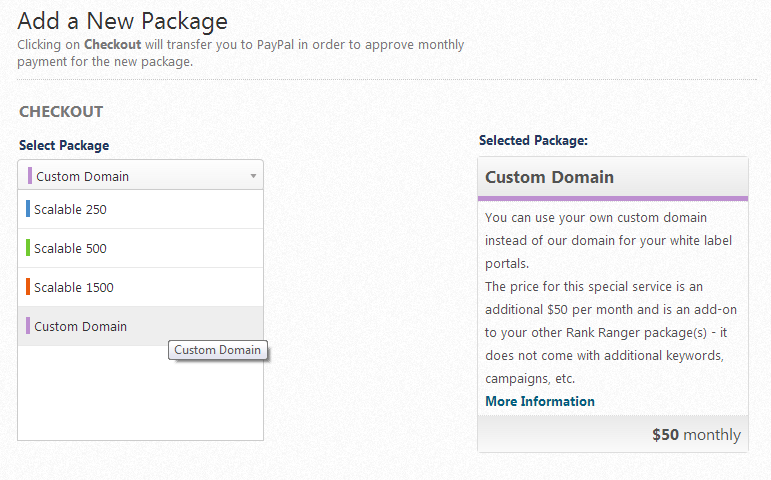Click blue color marker beside Scalable 250

(28, 210)
